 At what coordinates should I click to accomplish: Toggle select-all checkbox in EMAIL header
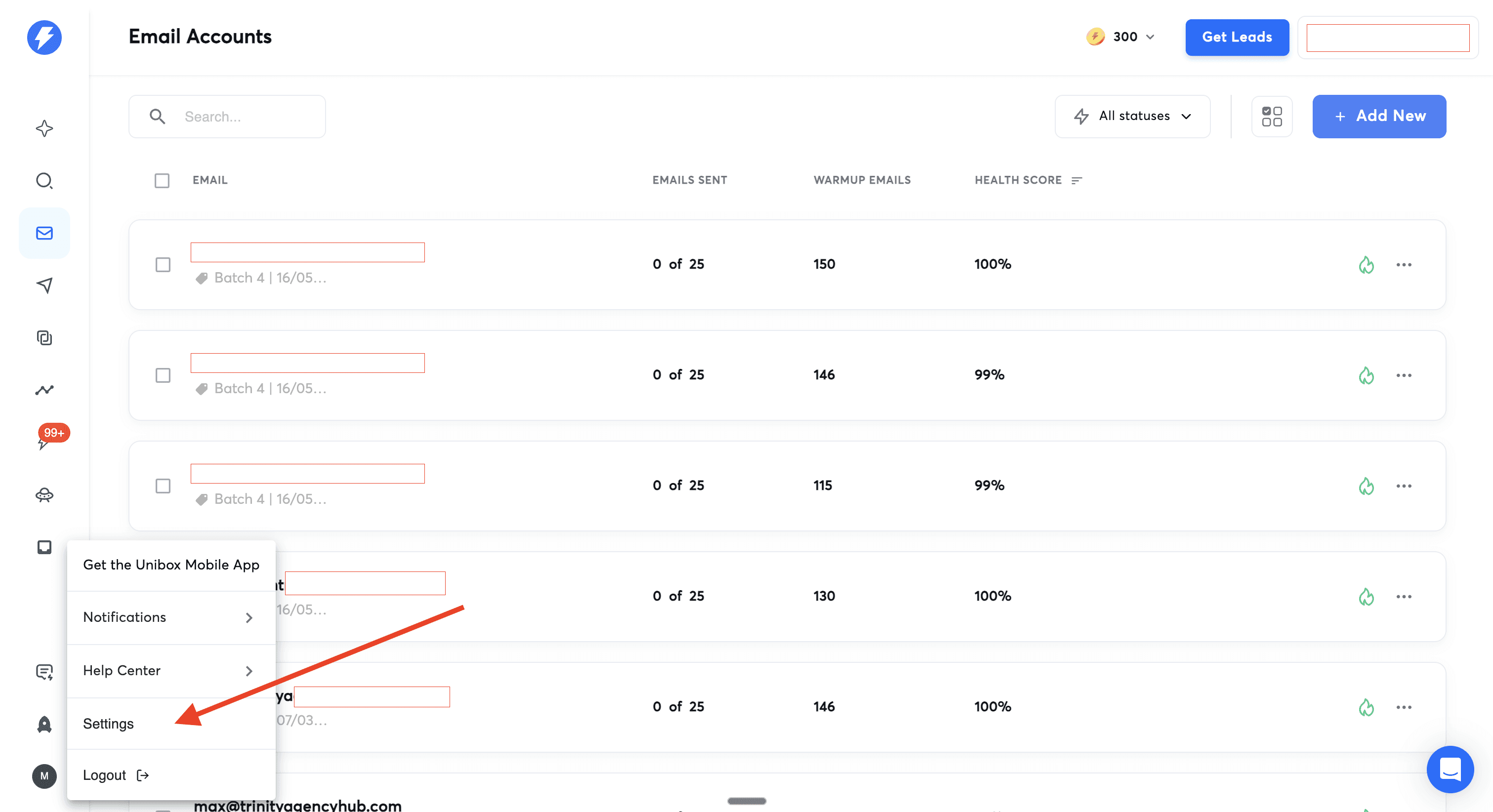[x=162, y=181]
